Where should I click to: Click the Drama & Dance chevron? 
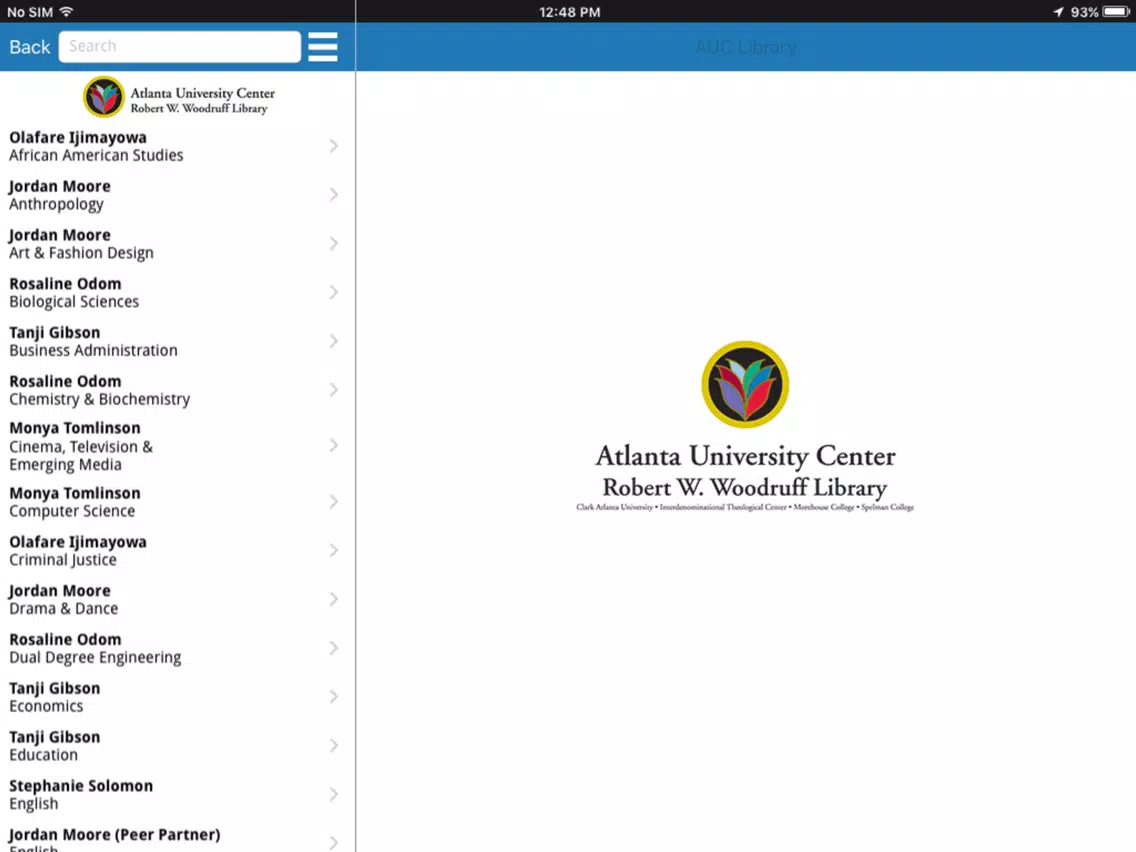click(x=333, y=599)
